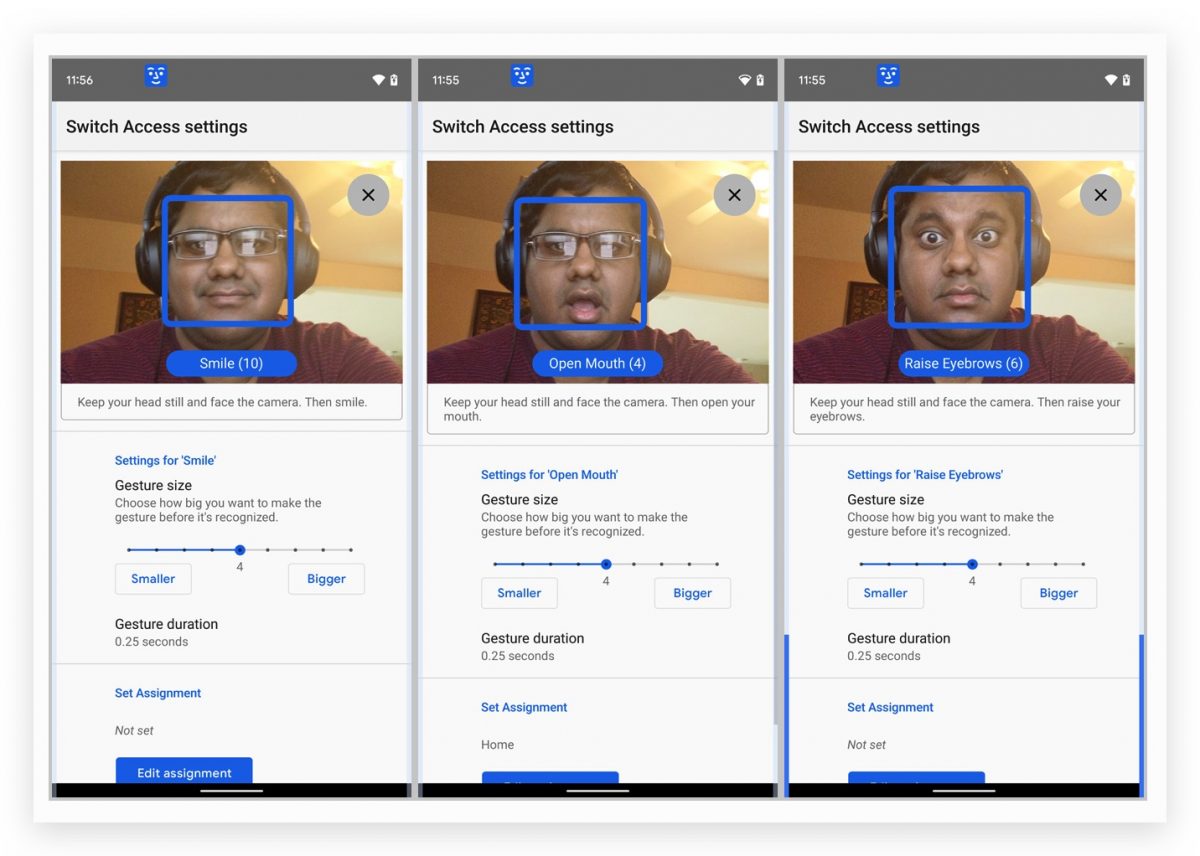This screenshot has height=856, width=1200.
Task: Click Bigger button under Smile settings
Action: tap(326, 579)
